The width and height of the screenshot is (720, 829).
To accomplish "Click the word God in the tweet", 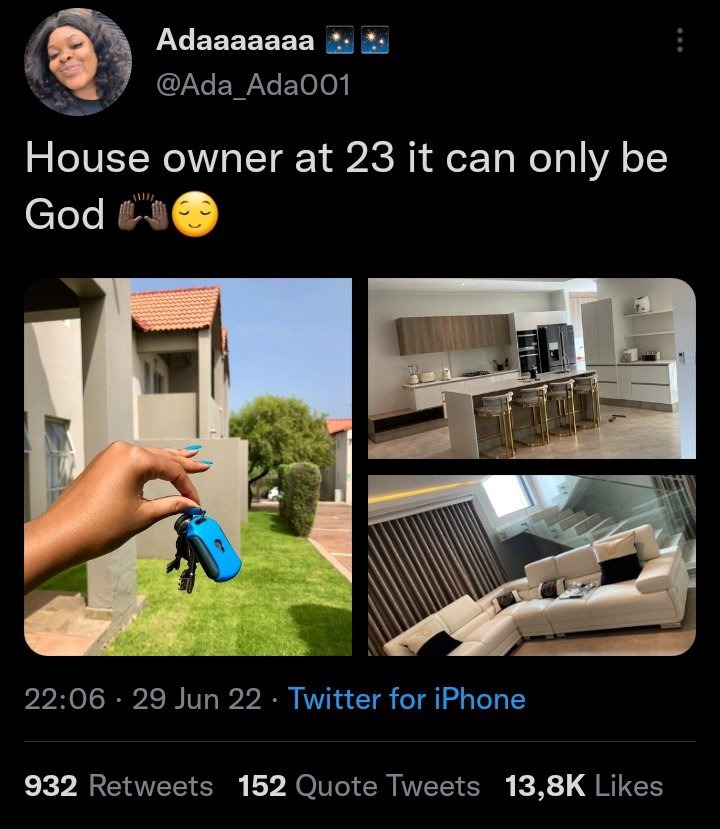I will pyautogui.click(x=64, y=214).
